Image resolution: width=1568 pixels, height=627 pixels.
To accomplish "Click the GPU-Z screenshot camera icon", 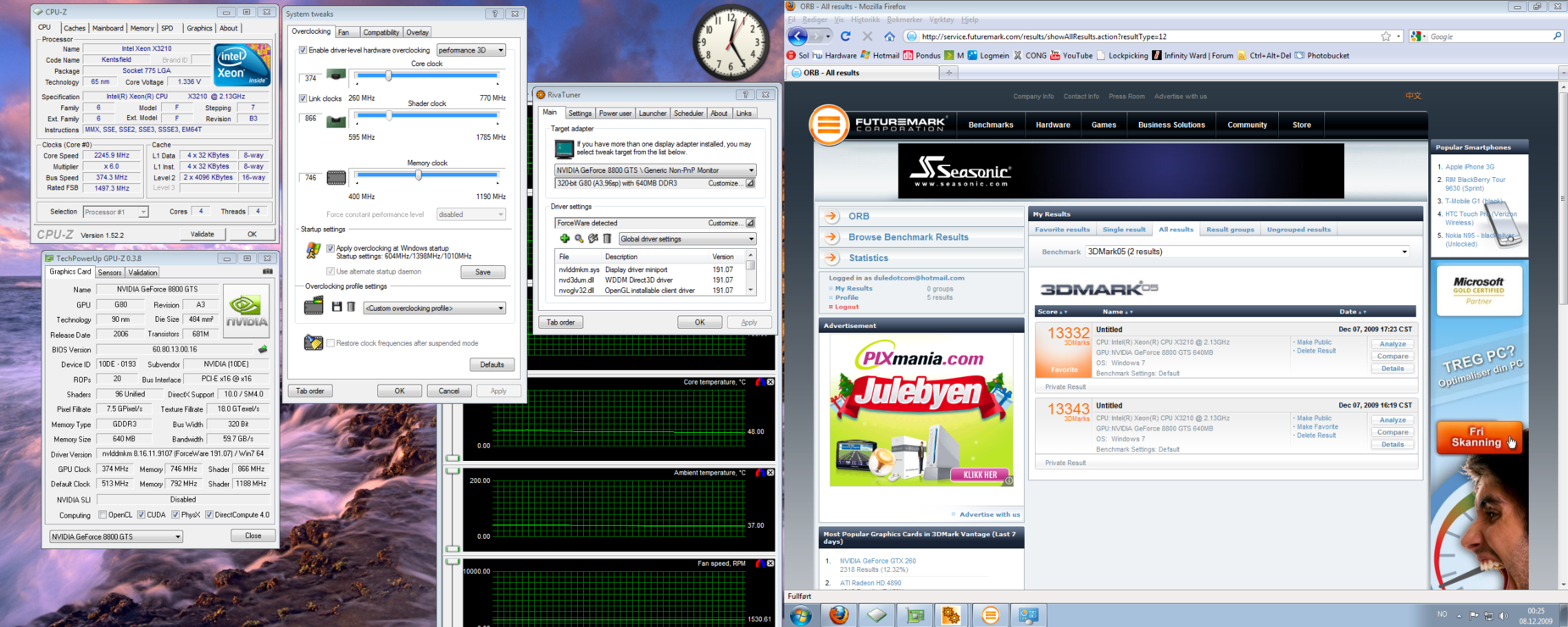I will pyautogui.click(x=268, y=272).
